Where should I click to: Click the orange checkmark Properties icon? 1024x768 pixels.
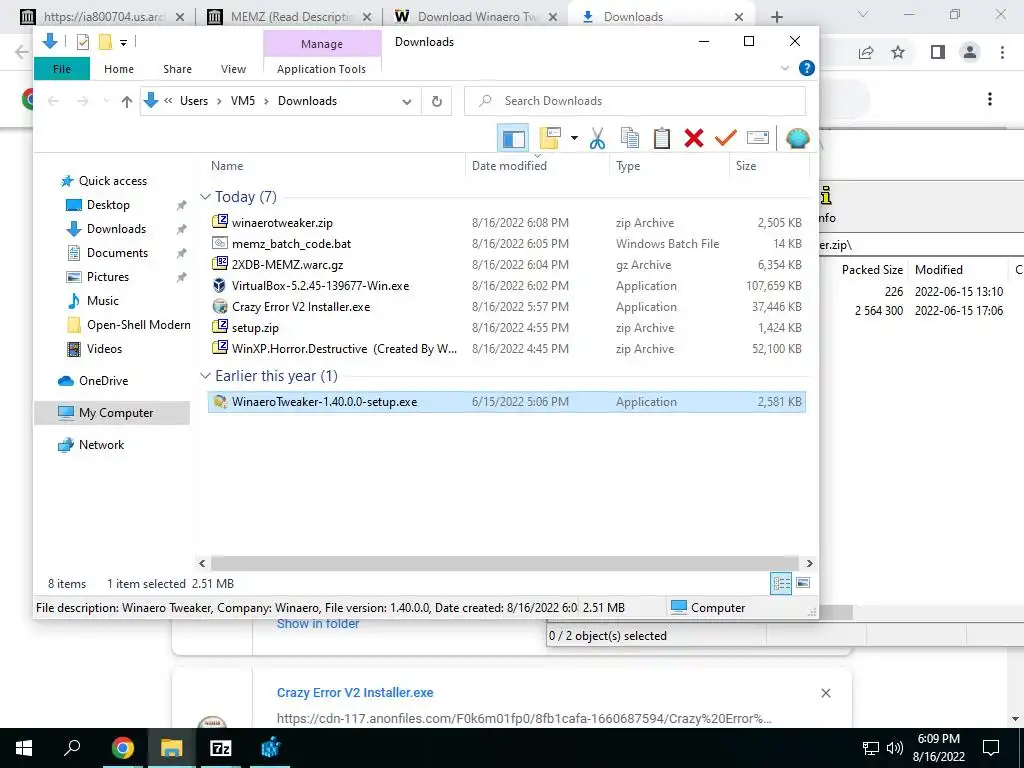coord(726,138)
